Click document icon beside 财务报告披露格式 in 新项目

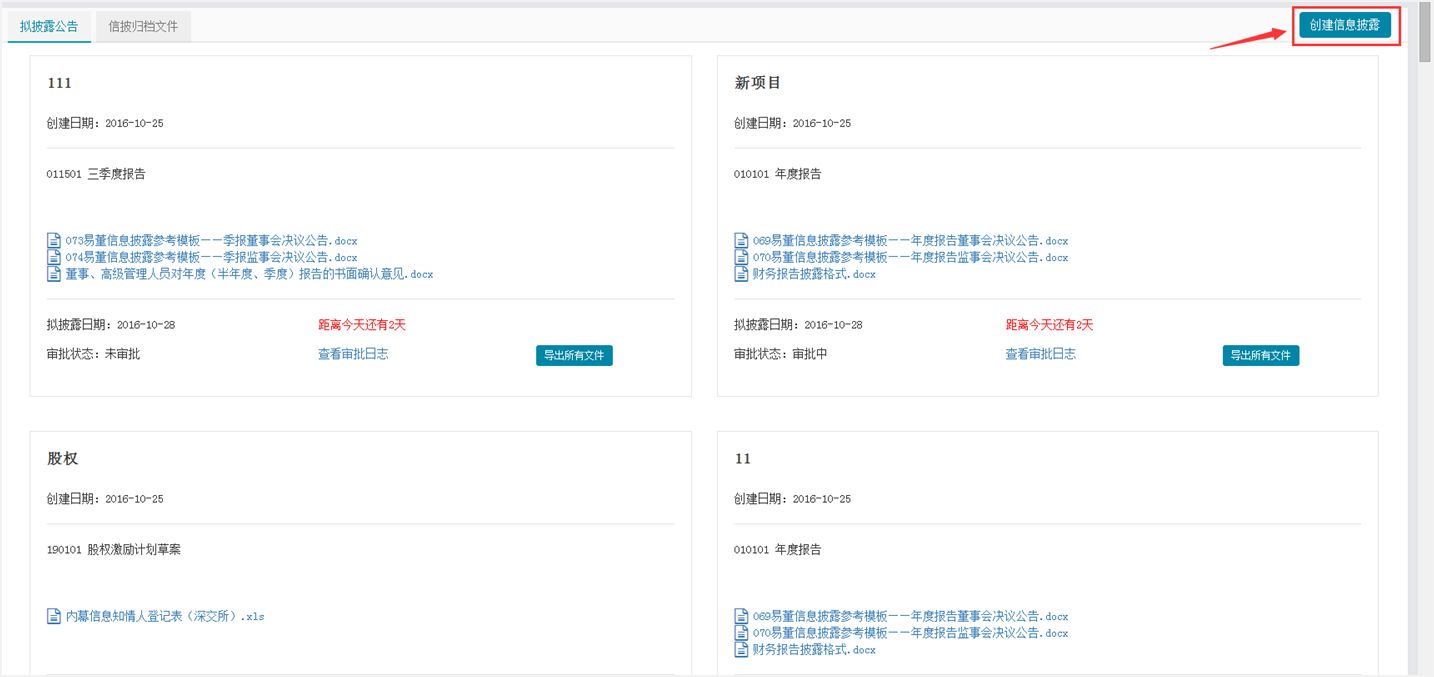(x=741, y=274)
